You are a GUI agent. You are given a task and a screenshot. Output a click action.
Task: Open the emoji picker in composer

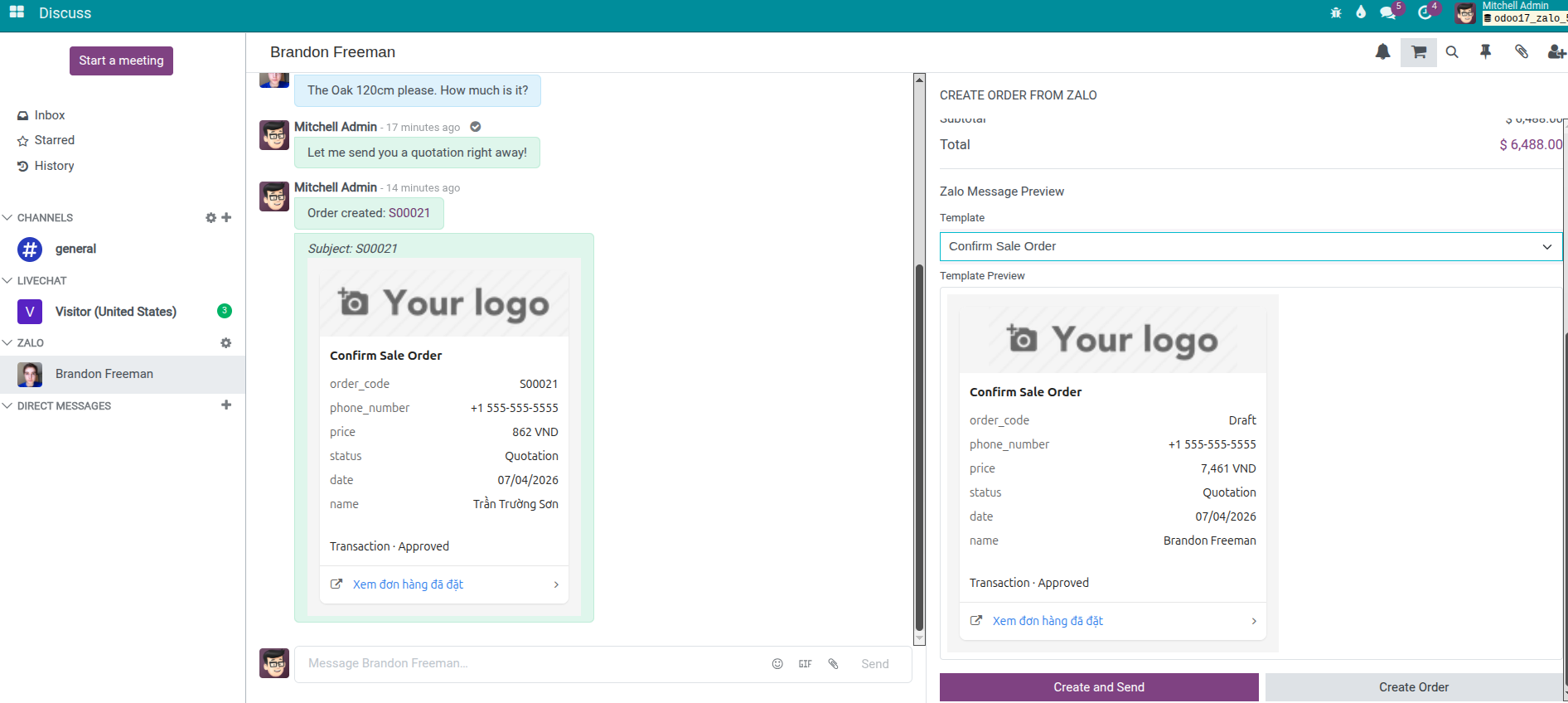point(777,664)
